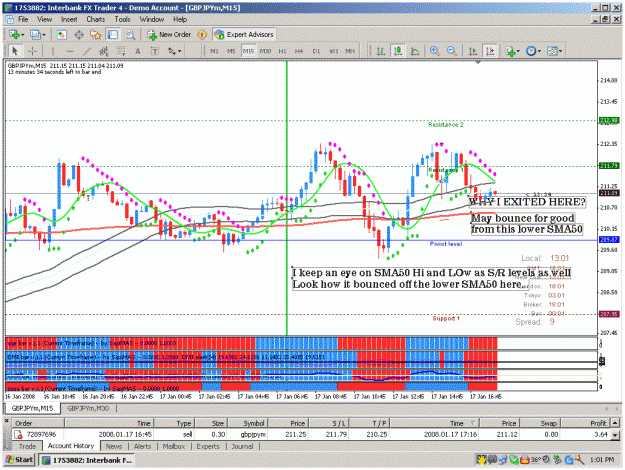Expand the New Chart dropdown arrow

(x=23, y=35)
